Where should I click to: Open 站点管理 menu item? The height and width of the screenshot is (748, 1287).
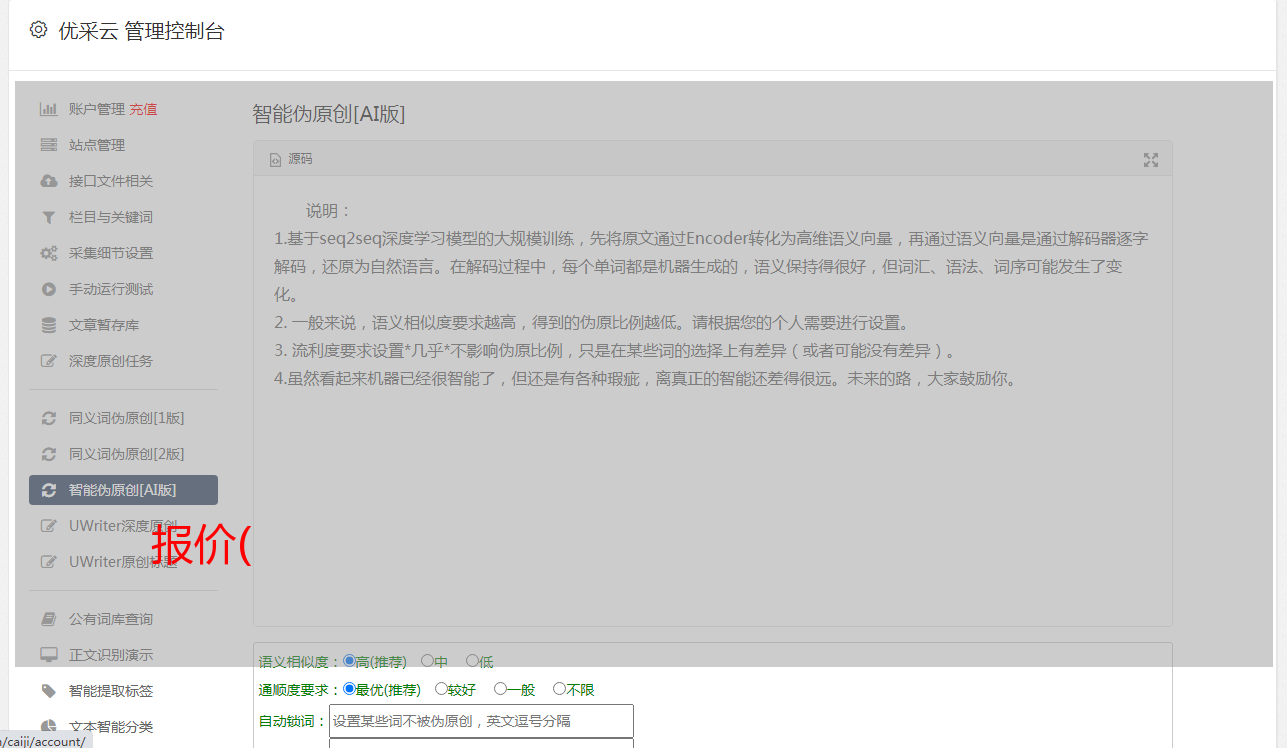[97, 145]
